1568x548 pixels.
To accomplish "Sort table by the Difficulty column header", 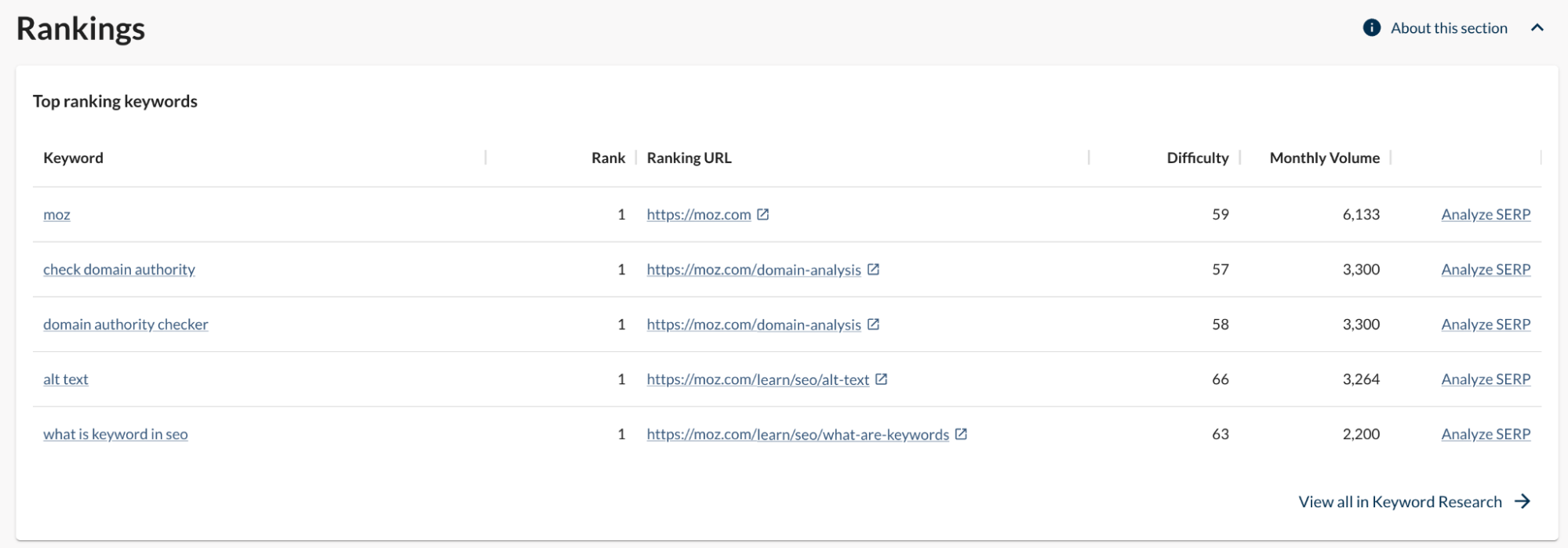I will pyautogui.click(x=1197, y=158).
